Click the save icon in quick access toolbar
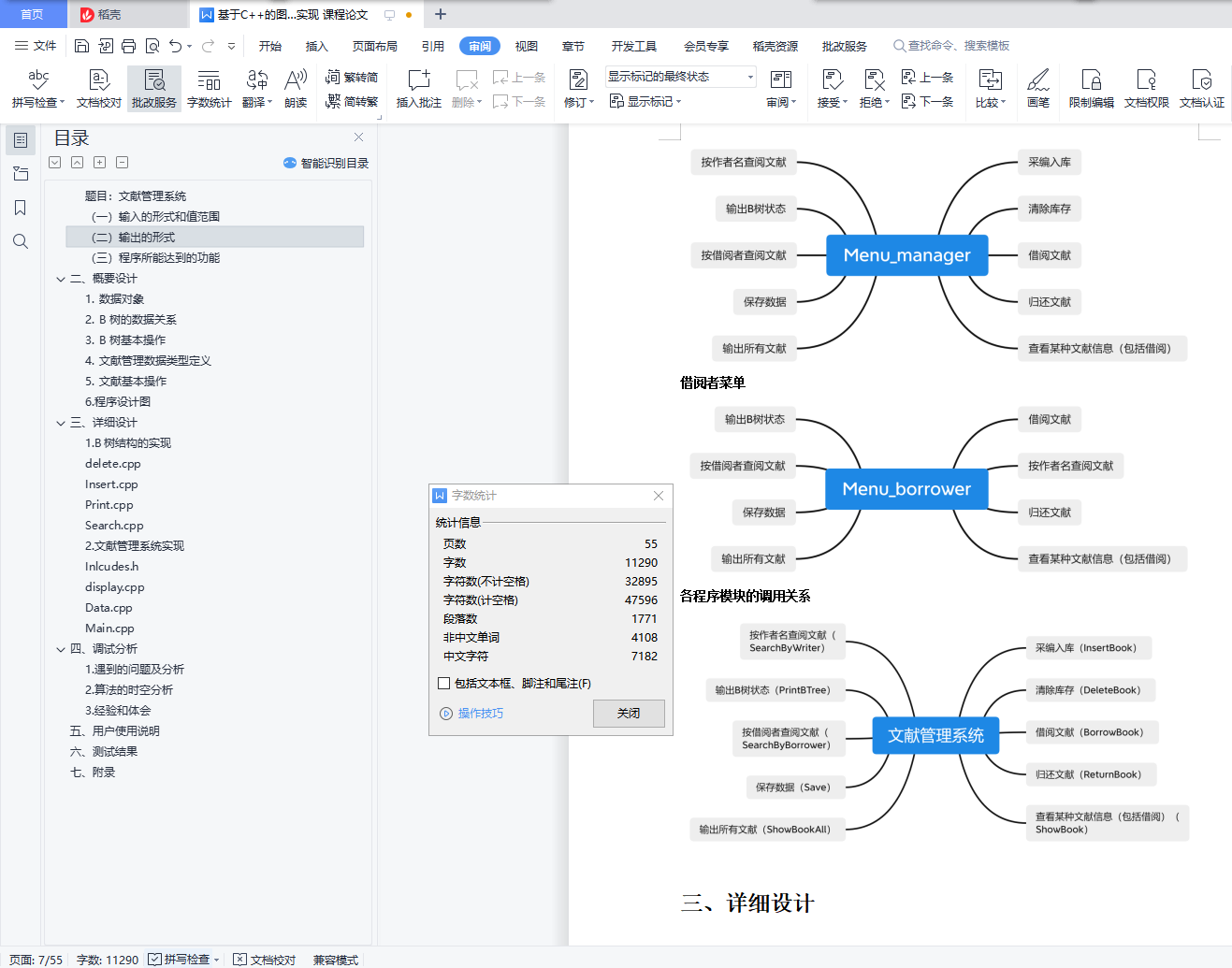 pos(81,46)
